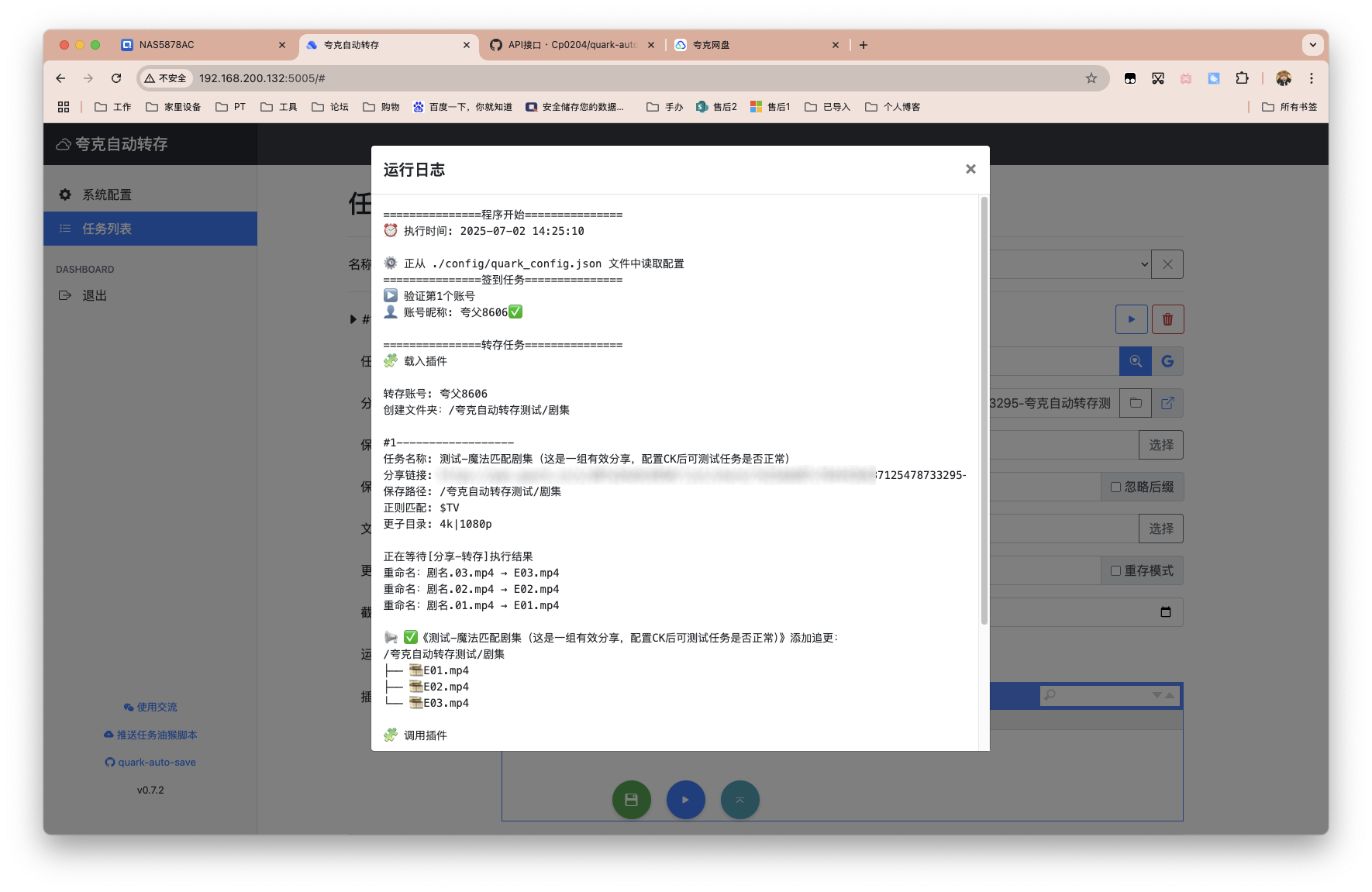Screen dimensions: 1372x892
Task: Click the blue magnifier search icon
Action: point(1135,361)
